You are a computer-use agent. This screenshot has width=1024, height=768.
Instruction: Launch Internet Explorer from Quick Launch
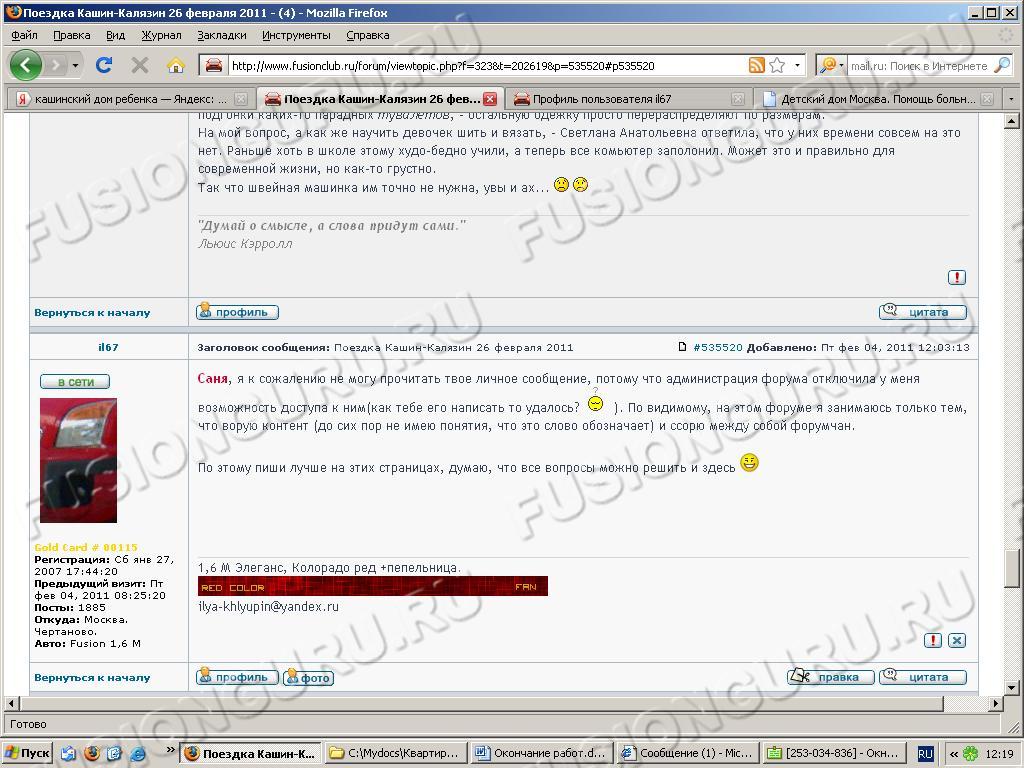(x=138, y=753)
